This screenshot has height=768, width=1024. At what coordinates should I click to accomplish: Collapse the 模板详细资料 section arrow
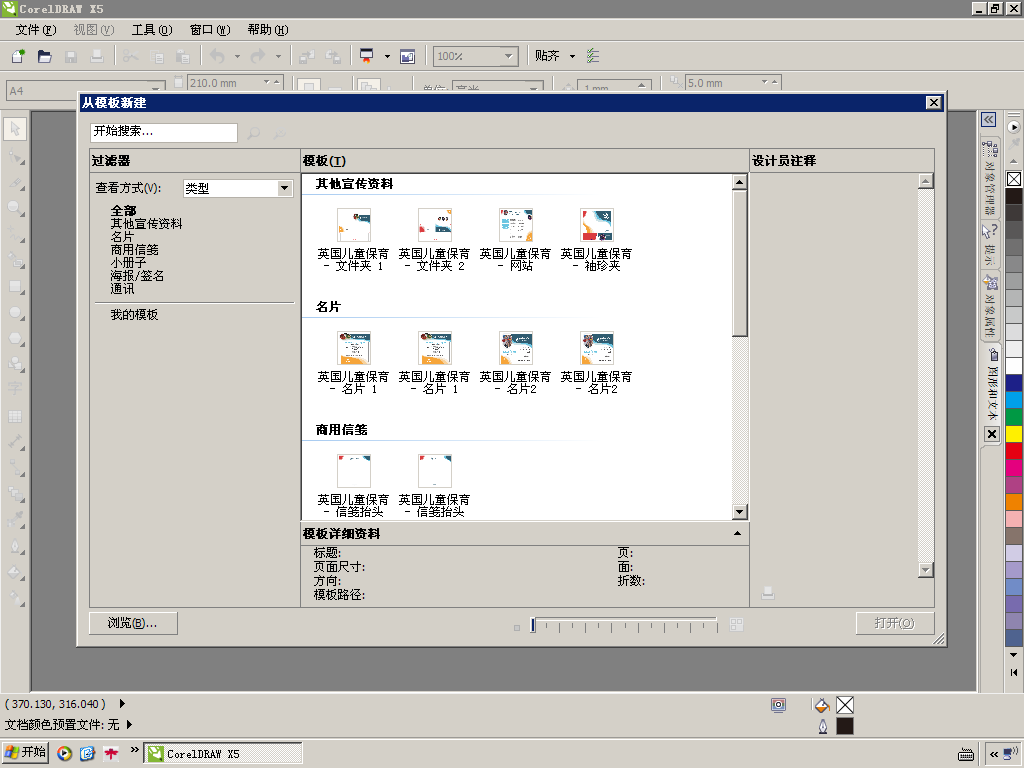(737, 534)
